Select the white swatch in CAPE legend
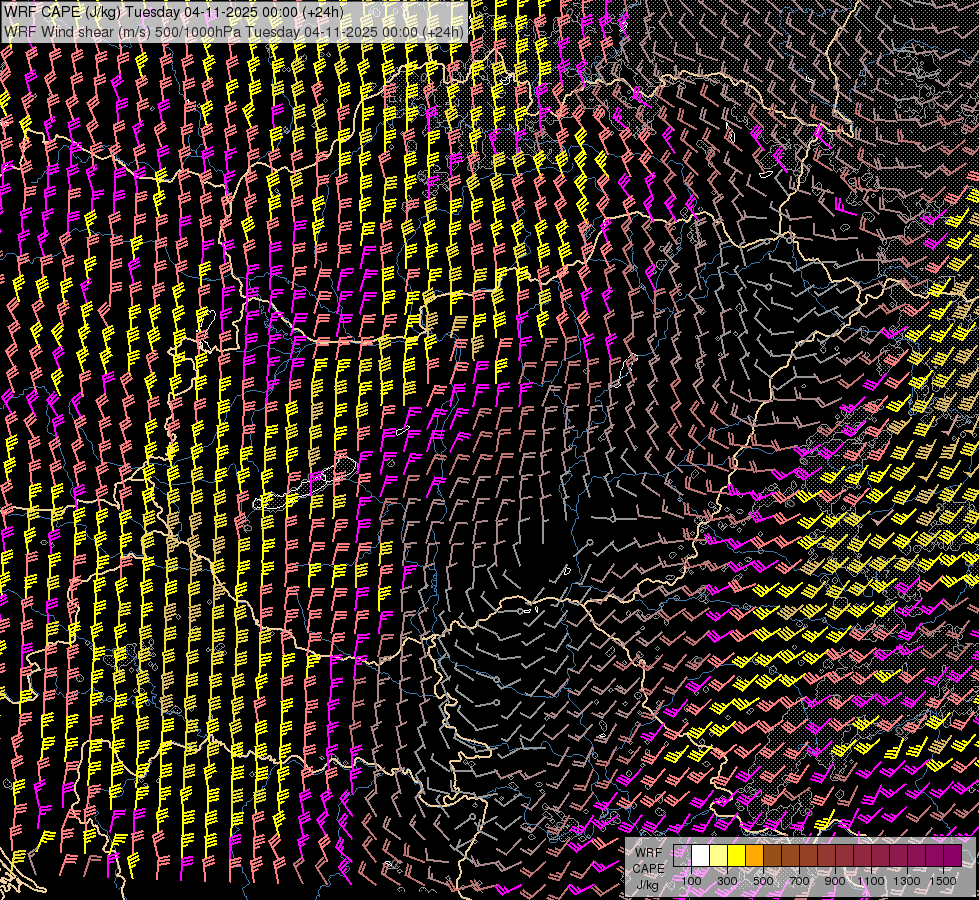The height and width of the screenshot is (900, 979). point(701,856)
